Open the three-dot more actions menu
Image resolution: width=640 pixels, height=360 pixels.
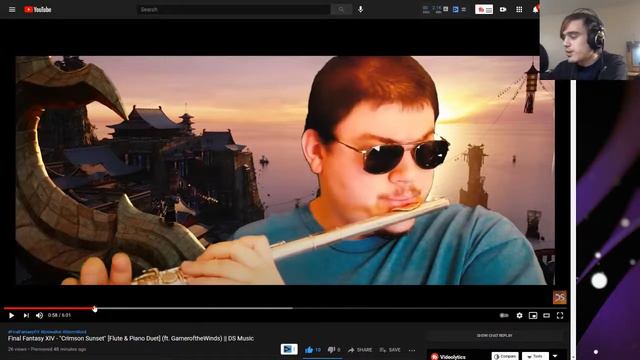point(412,350)
